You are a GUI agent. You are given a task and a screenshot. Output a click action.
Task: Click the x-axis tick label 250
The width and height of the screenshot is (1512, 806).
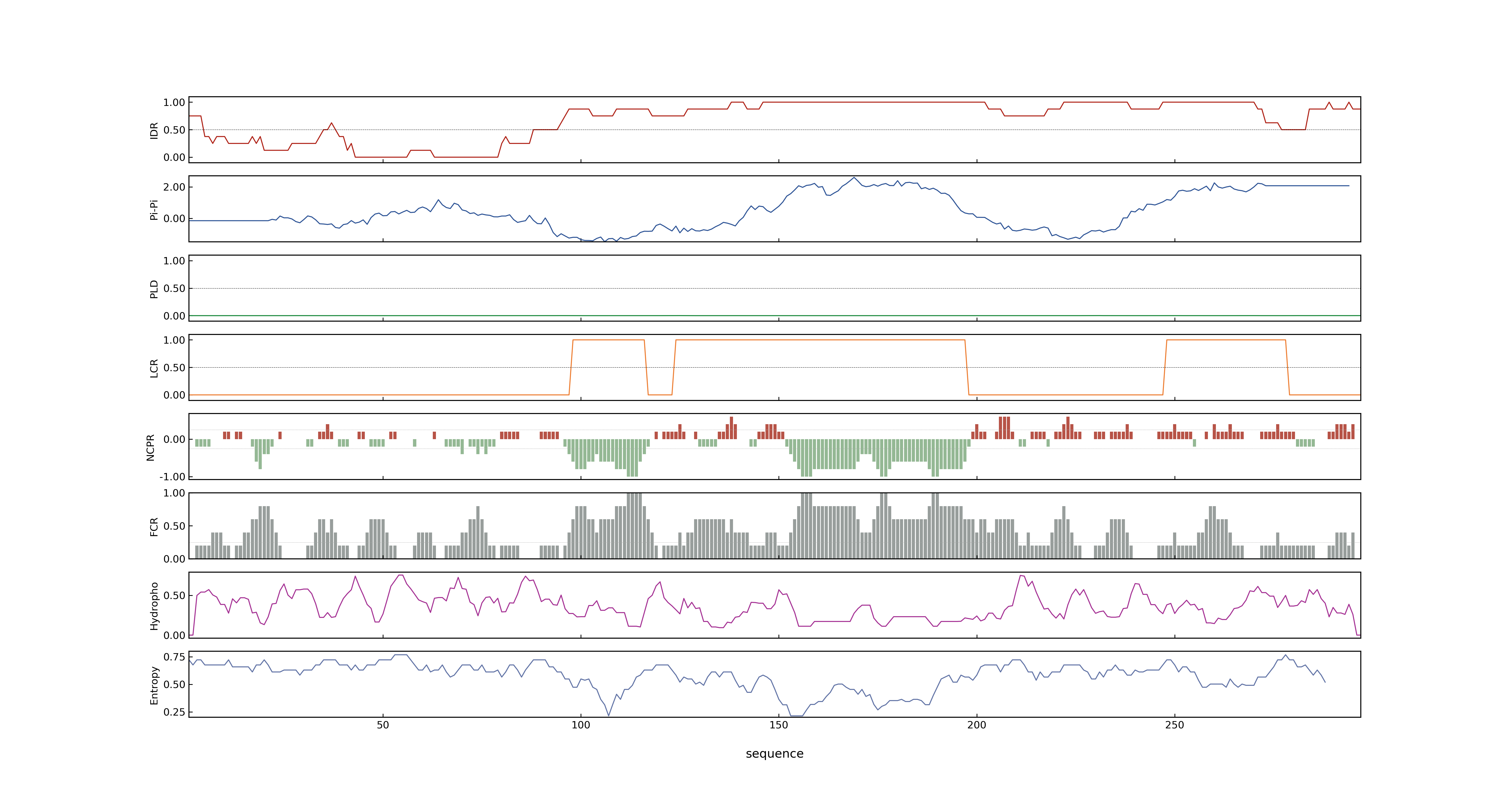click(1175, 725)
